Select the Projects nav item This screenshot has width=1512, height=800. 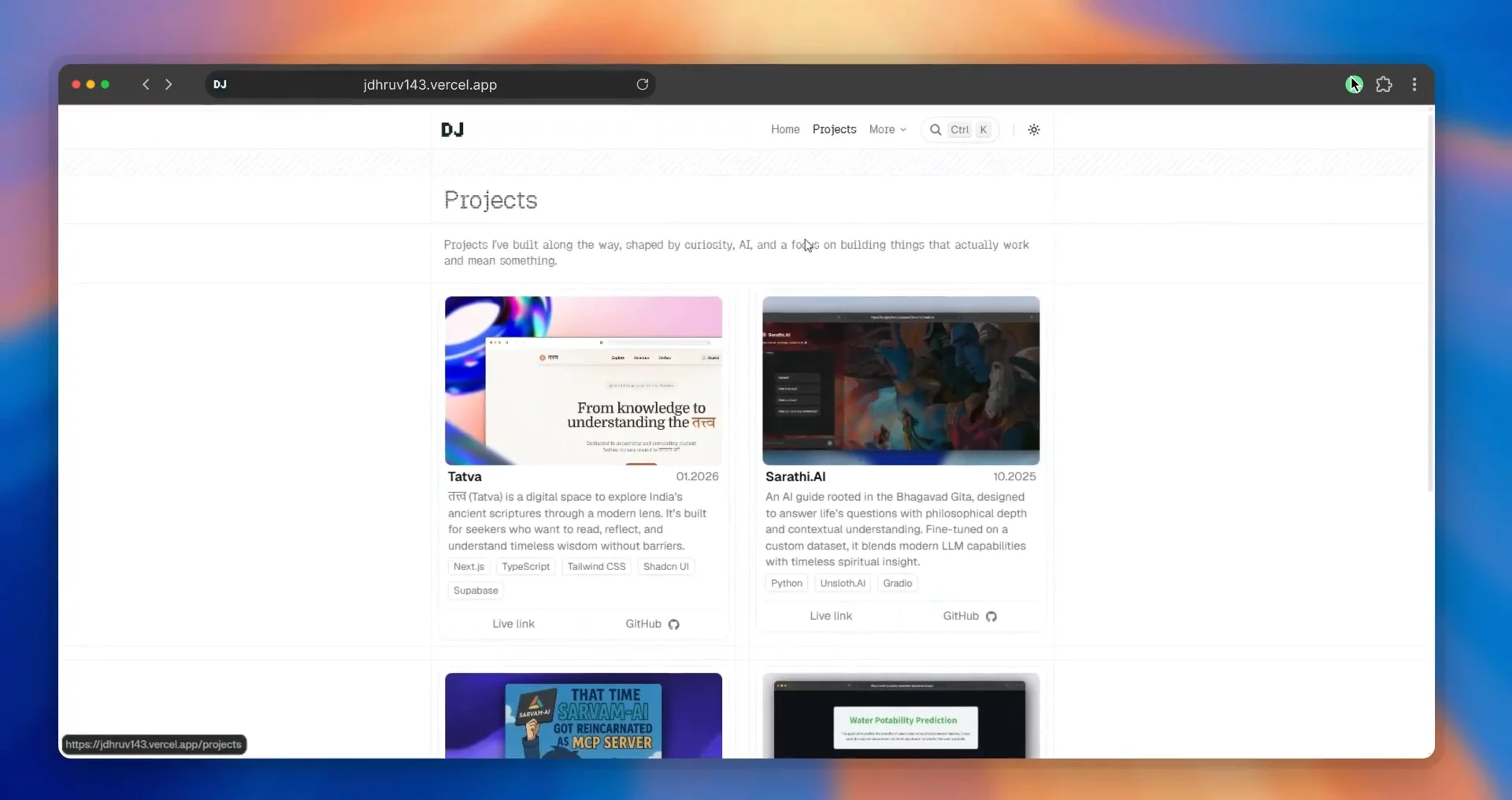point(834,130)
